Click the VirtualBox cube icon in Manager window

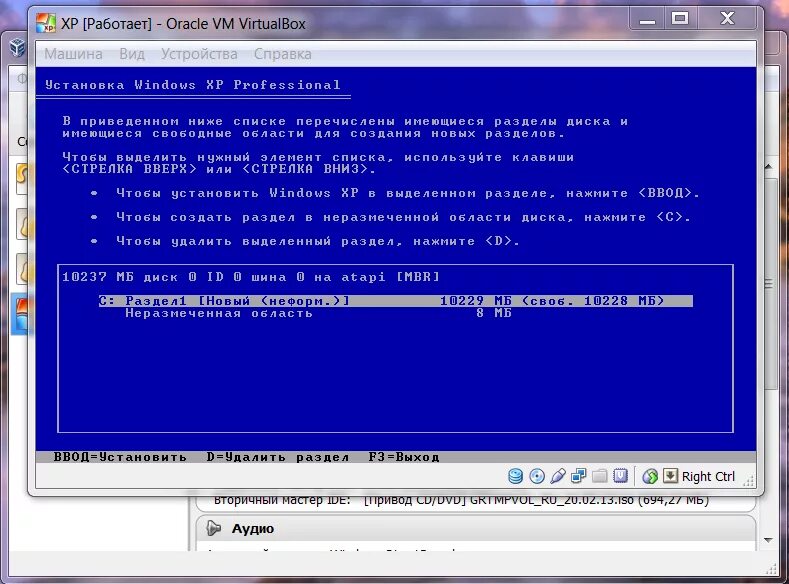(x=18, y=48)
